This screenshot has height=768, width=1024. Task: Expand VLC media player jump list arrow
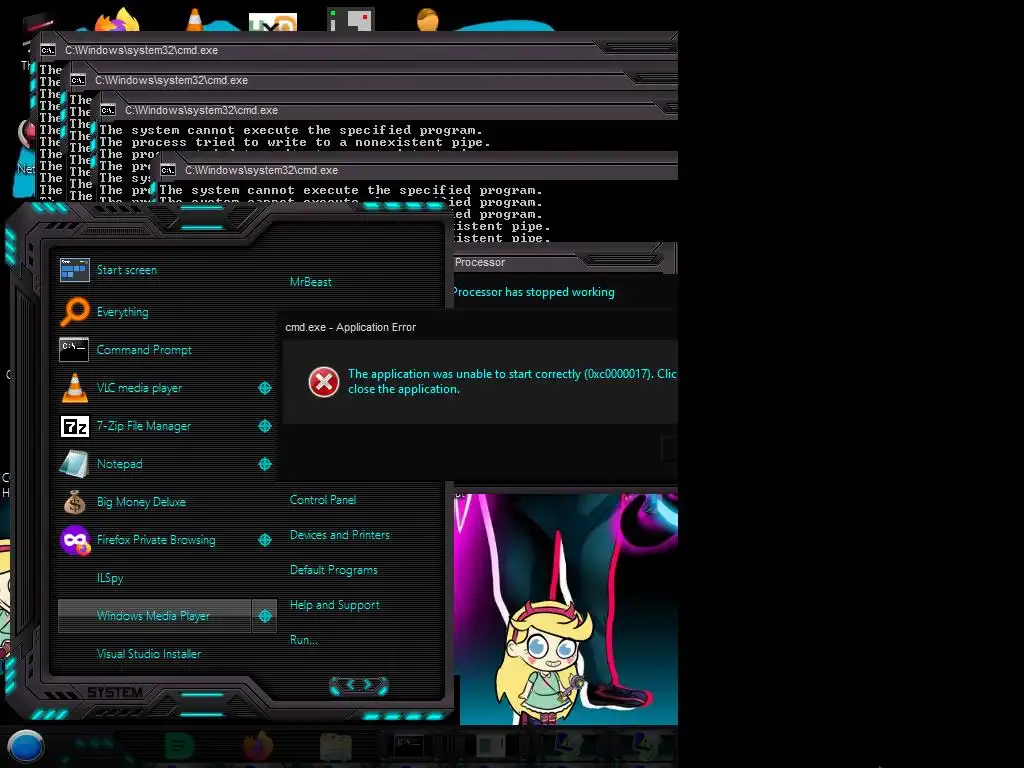[264, 388]
